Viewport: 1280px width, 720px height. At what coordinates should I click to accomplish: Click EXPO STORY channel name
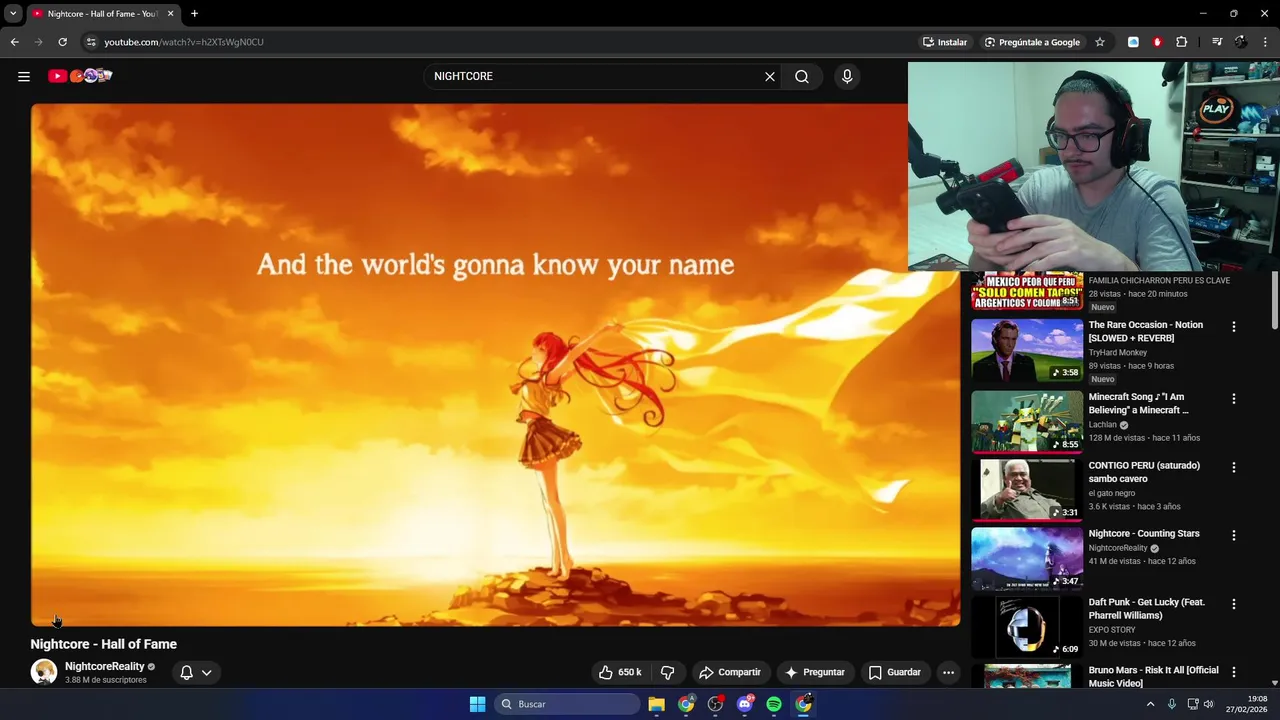click(x=1112, y=630)
